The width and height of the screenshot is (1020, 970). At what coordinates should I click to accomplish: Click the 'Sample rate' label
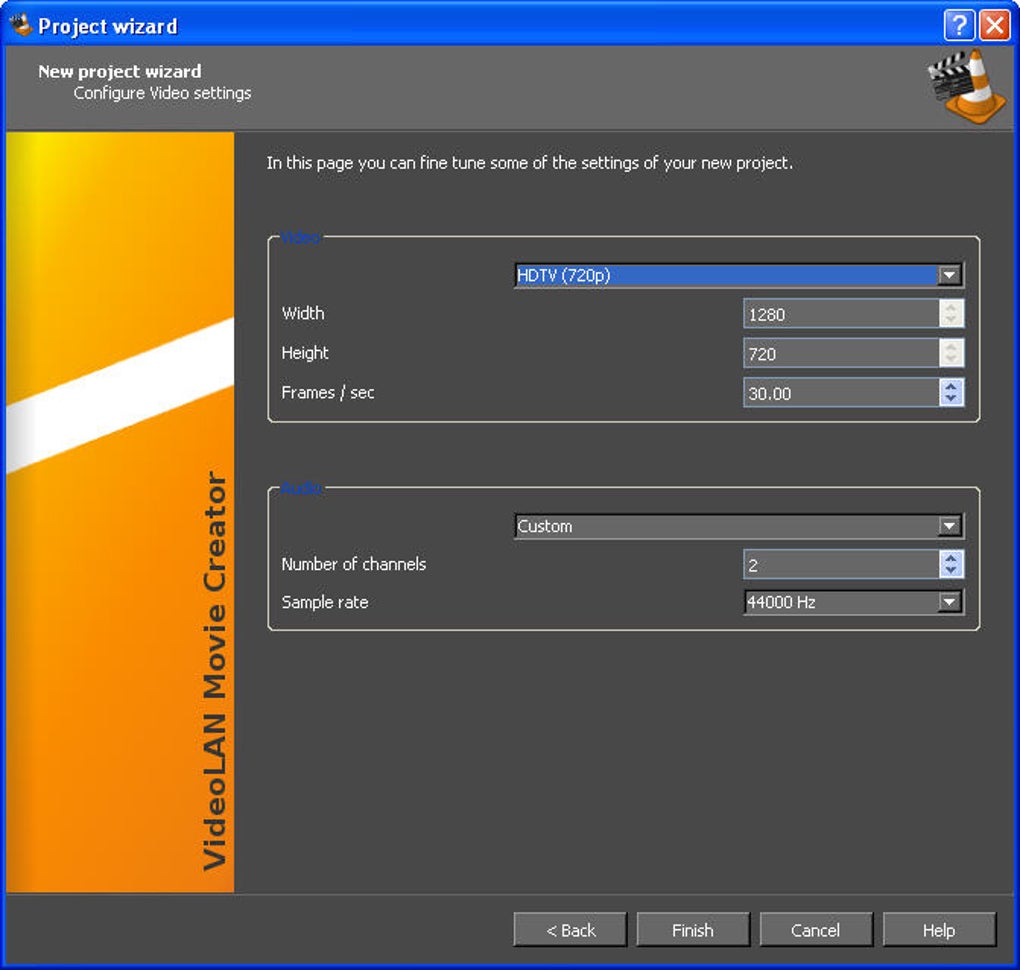click(325, 602)
